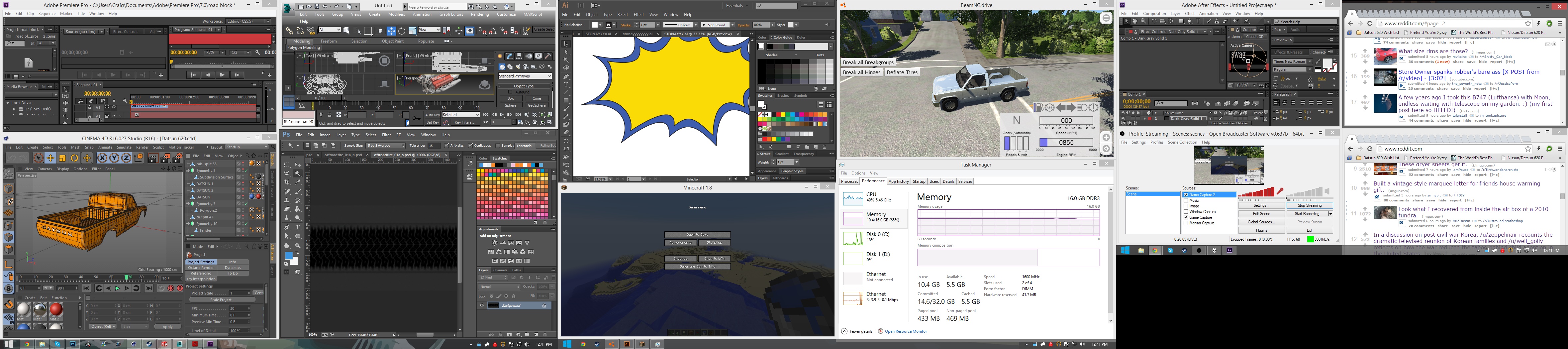The height and width of the screenshot is (349, 1568).
Task: Open the Standard Primitives dropdown in 3ds Max
Action: point(525,76)
